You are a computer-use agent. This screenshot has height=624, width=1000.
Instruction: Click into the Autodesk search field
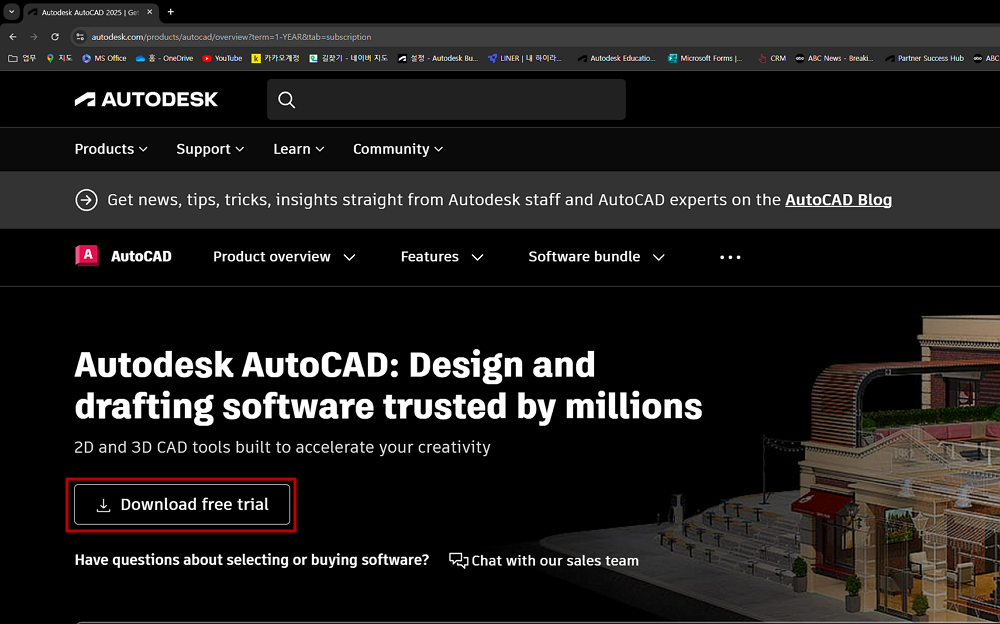pyautogui.click(x=446, y=100)
